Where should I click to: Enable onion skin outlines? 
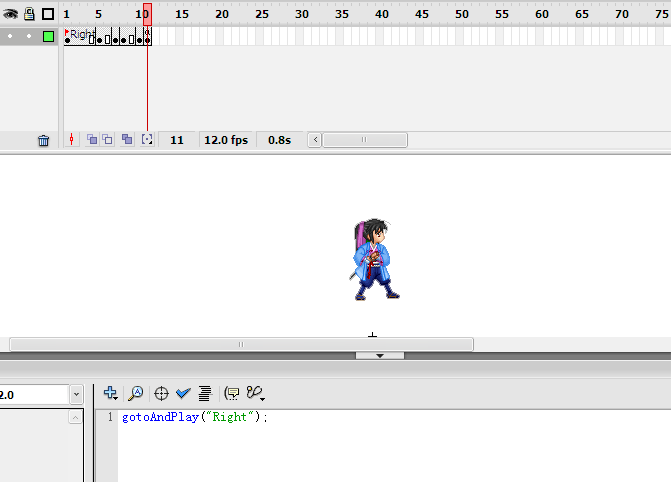107,140
